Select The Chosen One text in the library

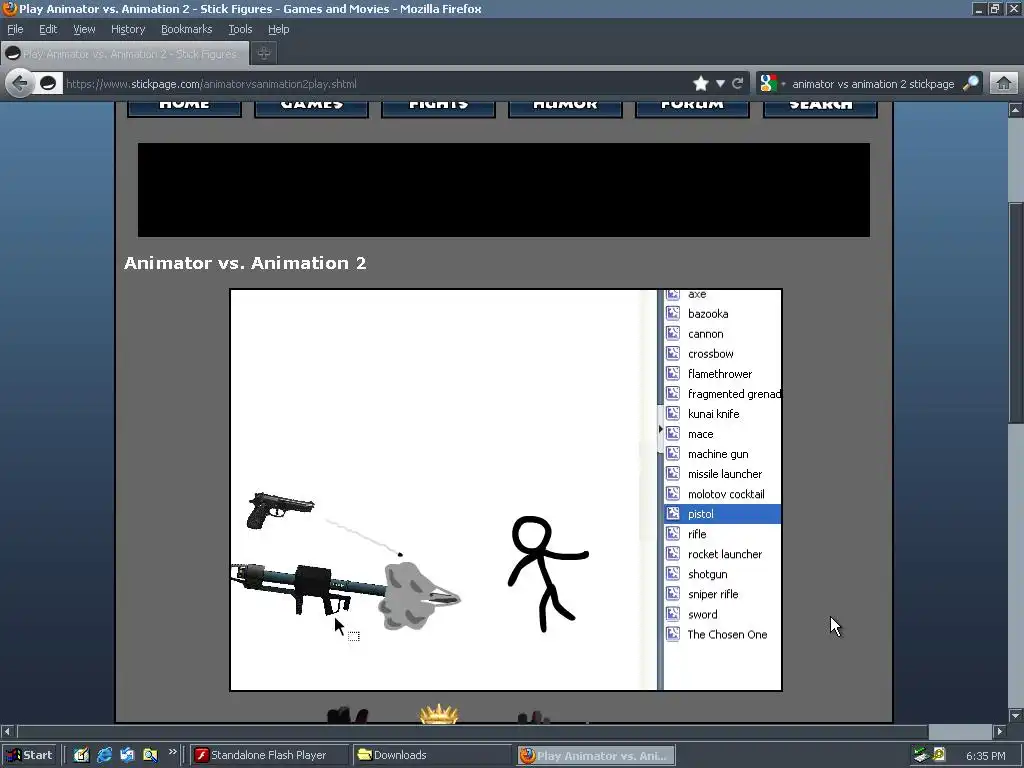(x=727, y=634)
